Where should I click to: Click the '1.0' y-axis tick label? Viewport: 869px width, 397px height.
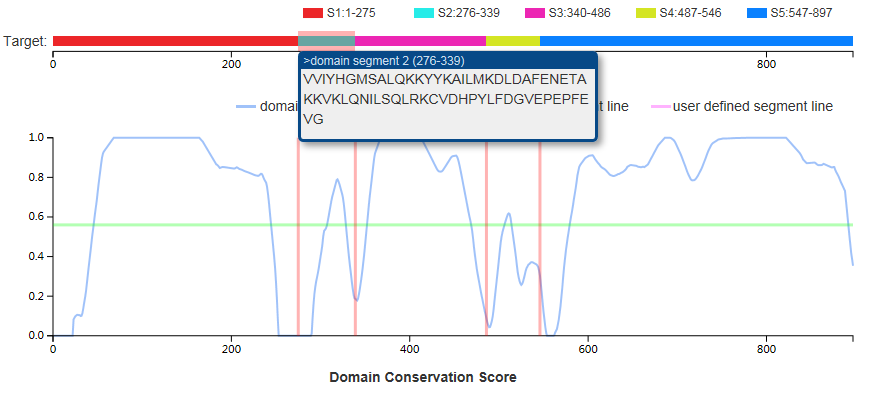[x=37, y=138]
